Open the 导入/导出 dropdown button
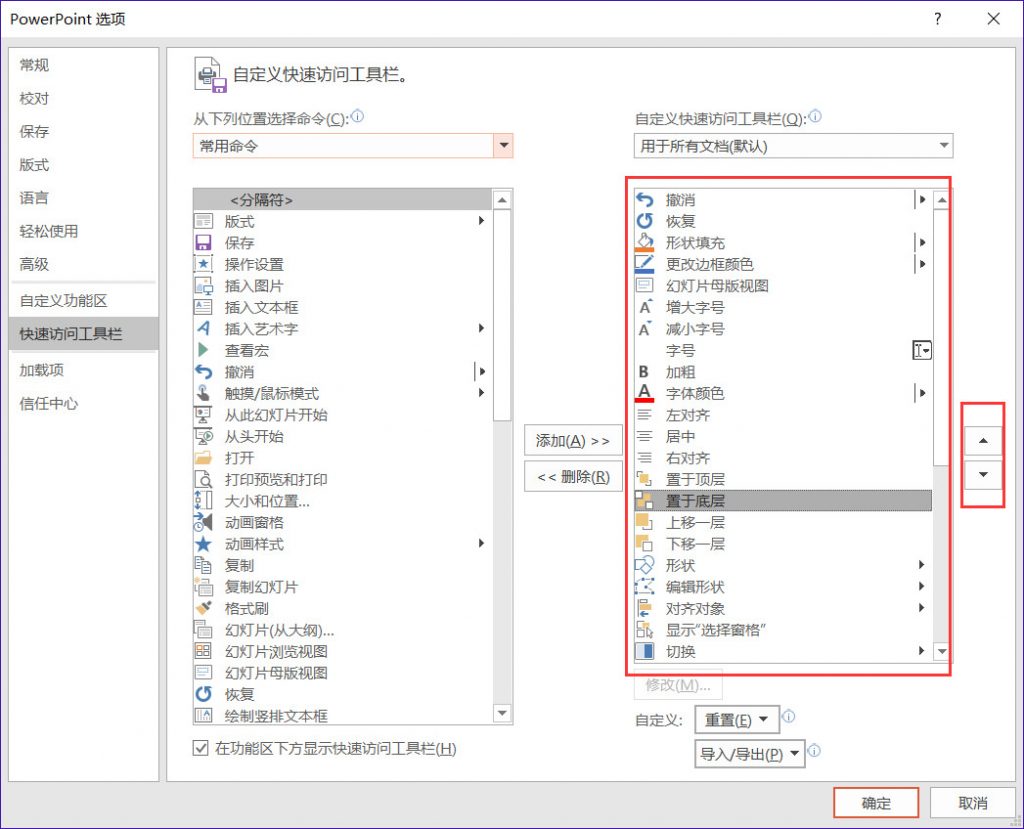This screenshot has width=1024, height=829. pyautogui.click(x=749, y=755)
